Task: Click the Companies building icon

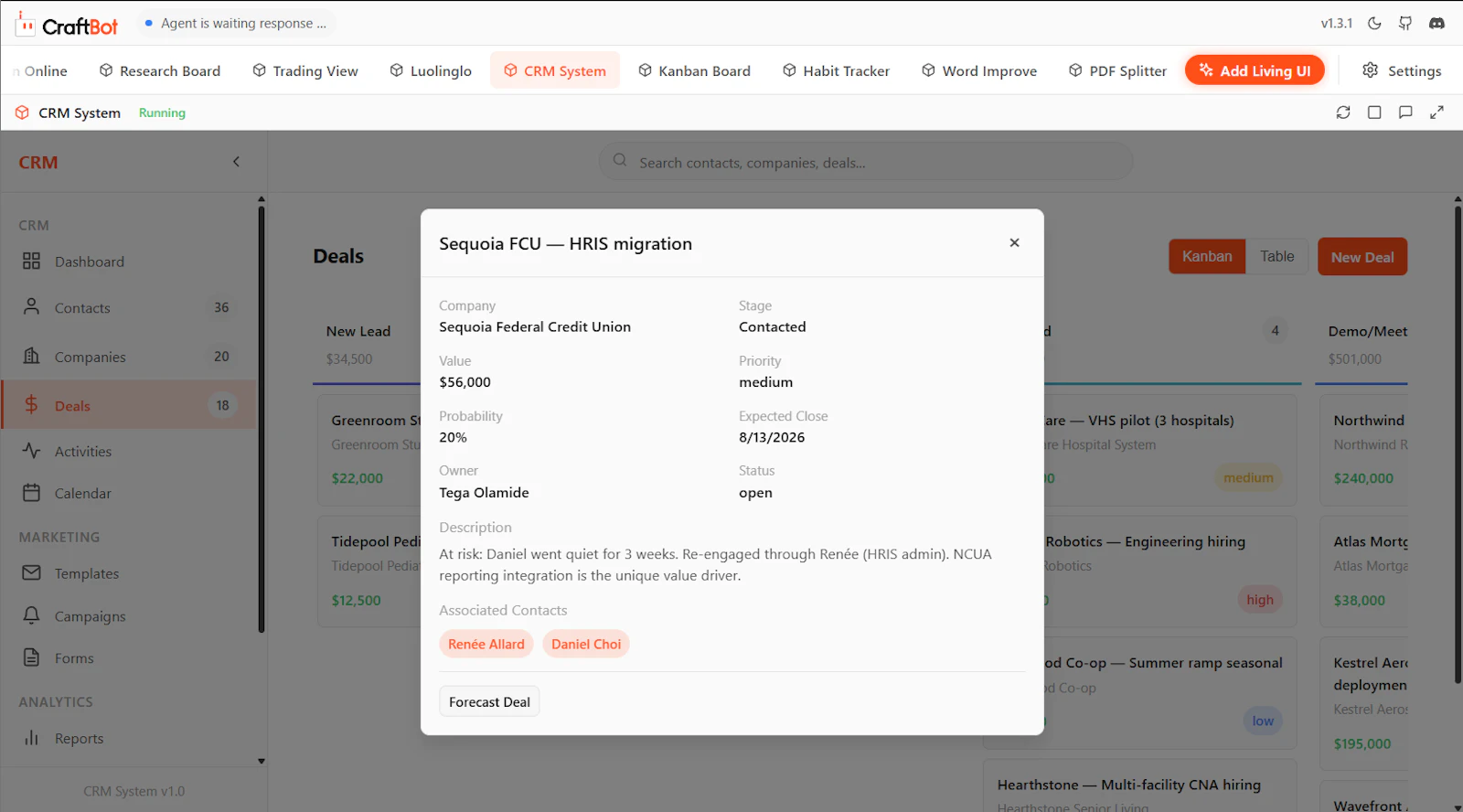Action: (31, 356)
